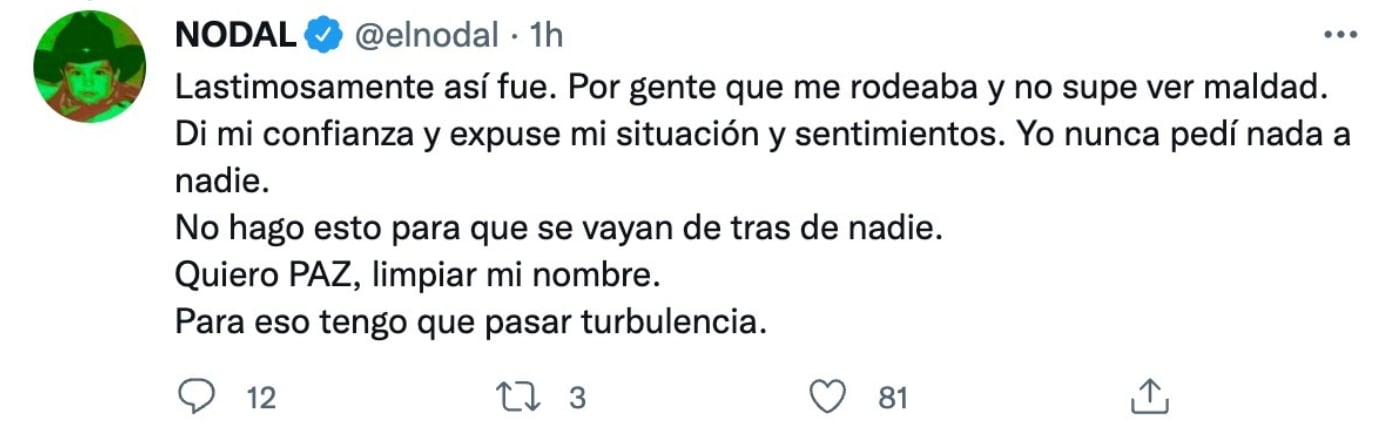
Task: Click the line starting "No hago esto"
Action: click(x=559, y=228)
